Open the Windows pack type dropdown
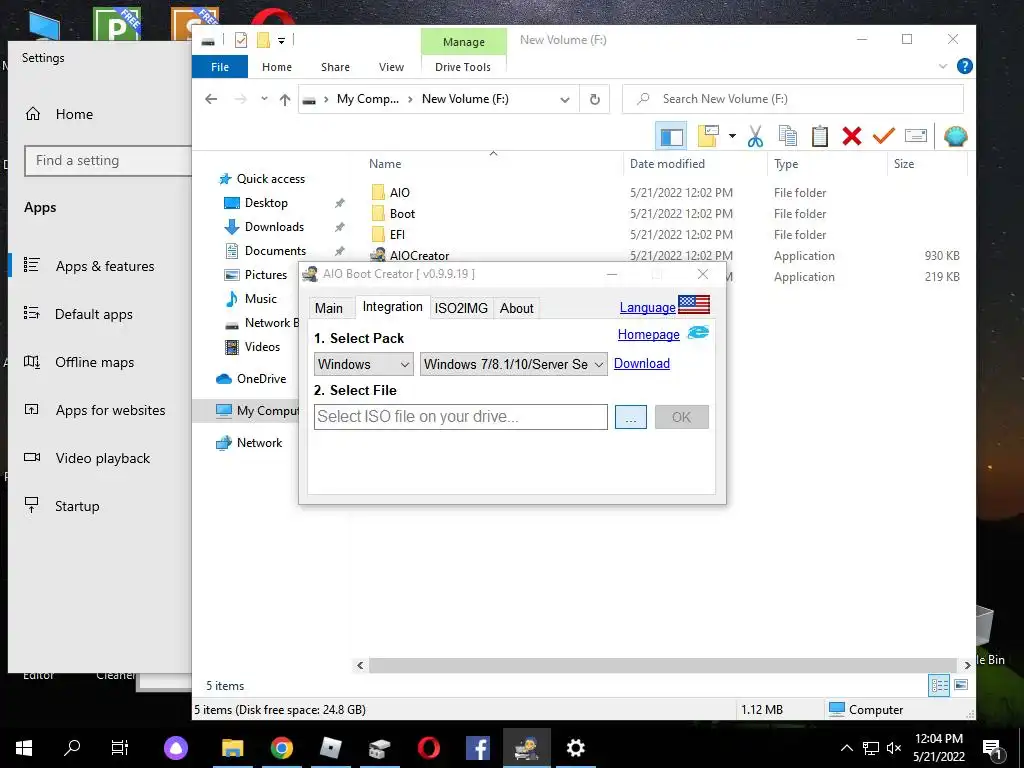Screen dimensions: 1024x768 click(x=363, y=364)
